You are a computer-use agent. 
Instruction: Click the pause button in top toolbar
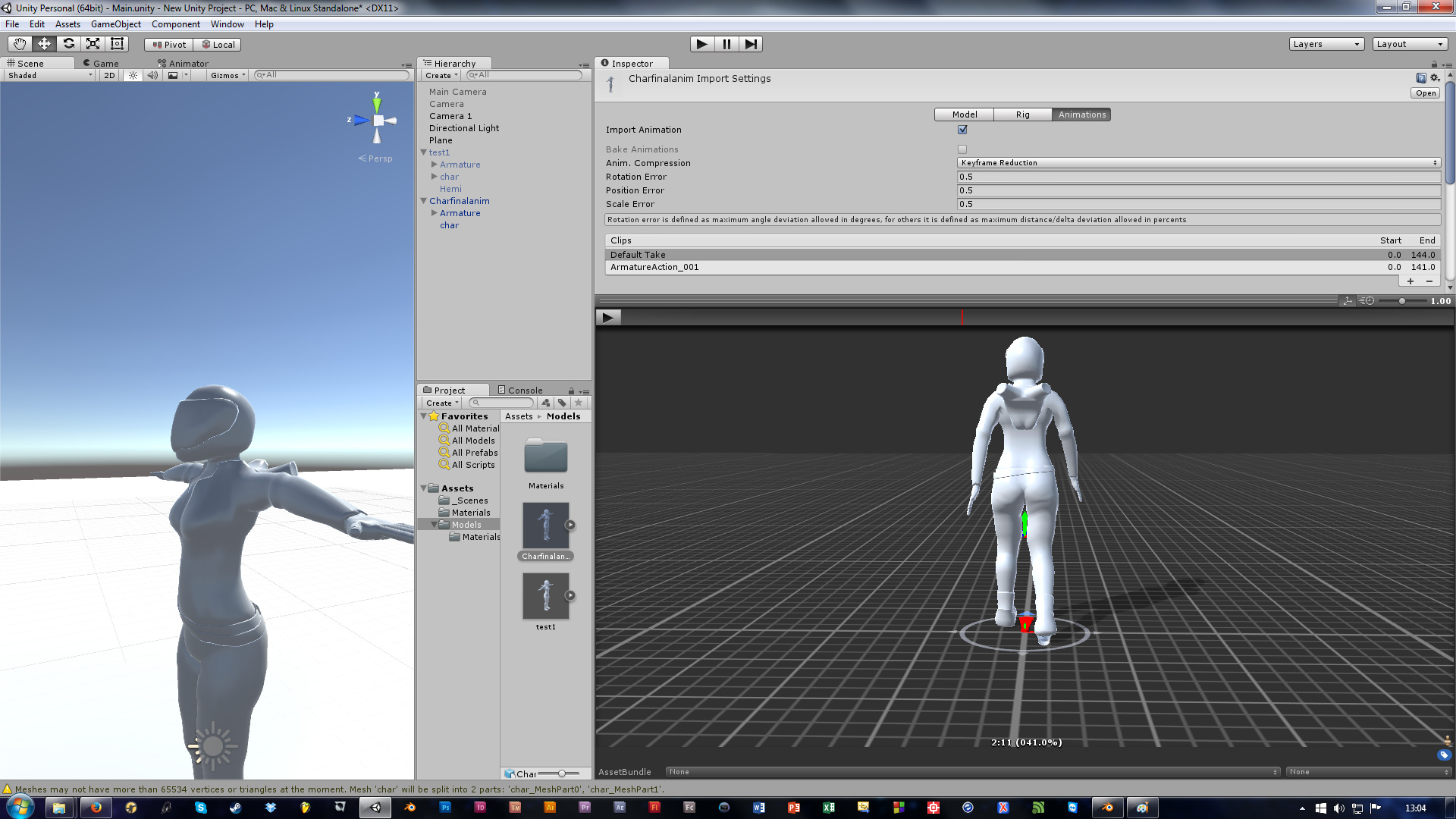(x=727, y=43)
